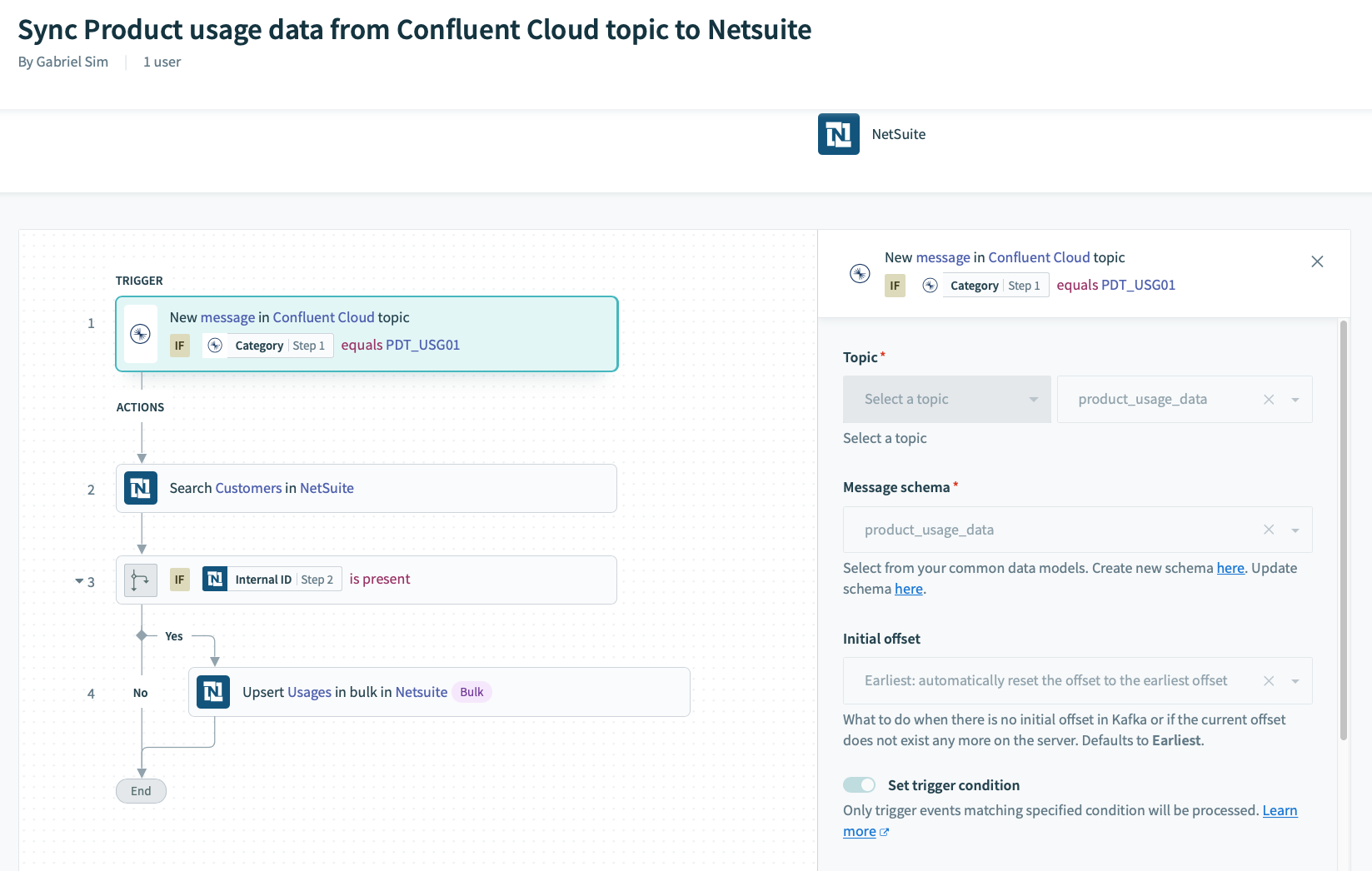The image size is (1372, 871).
Task: Click Confluent Cloud icon in trigger step 1
Action: [140, 334]
